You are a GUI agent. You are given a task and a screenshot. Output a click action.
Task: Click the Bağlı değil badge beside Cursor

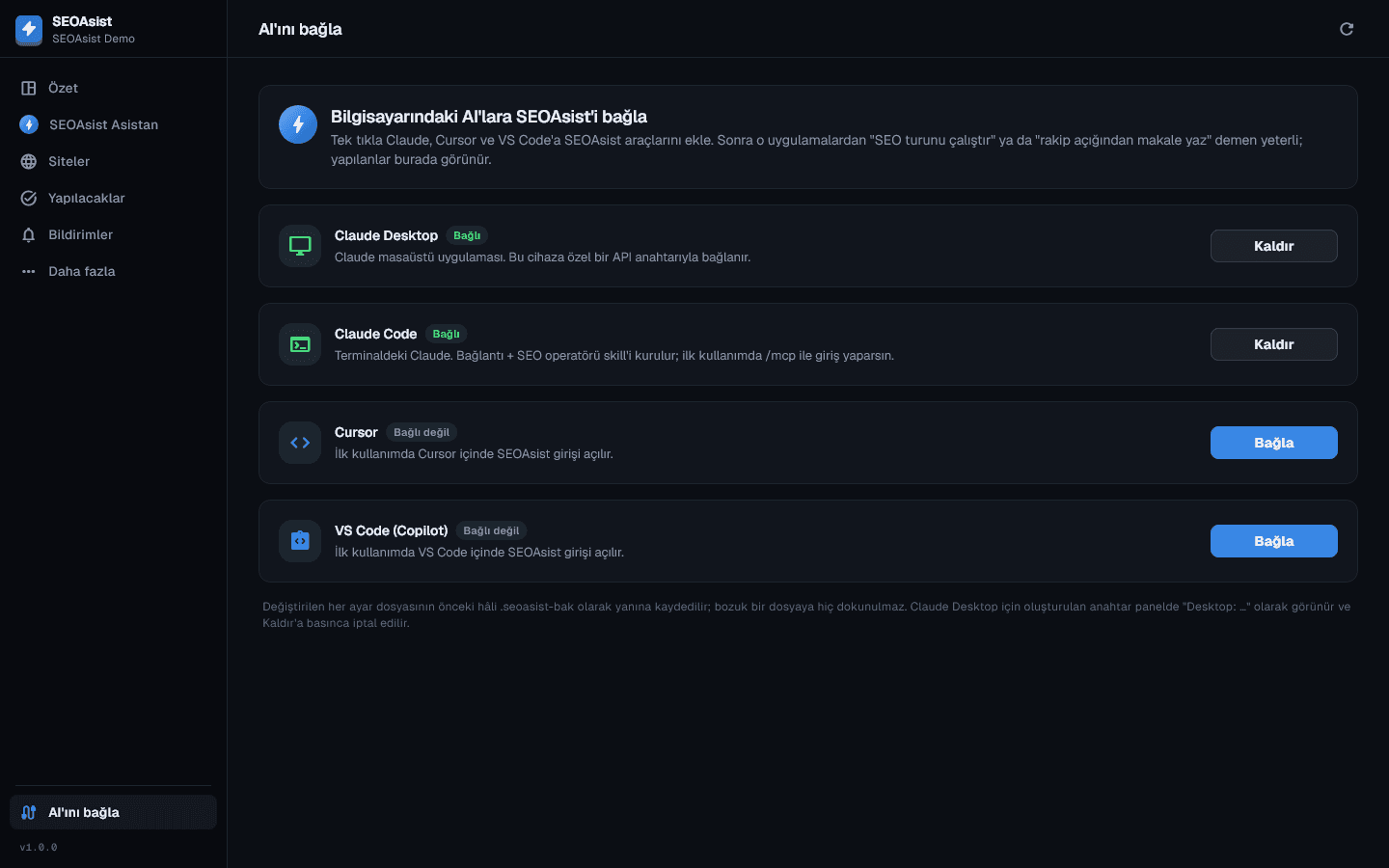(422, 432)
